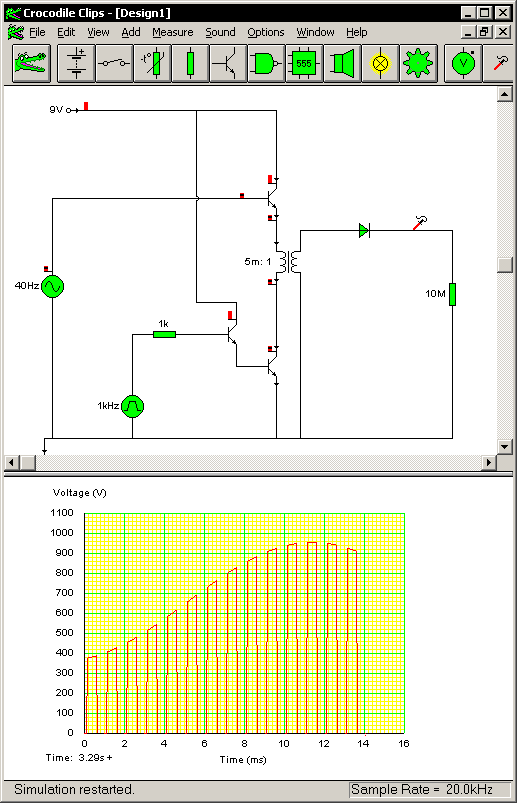Select the 40Hz sine signal generator
This screenshot has width=517, height=803.
coord(52,286)
